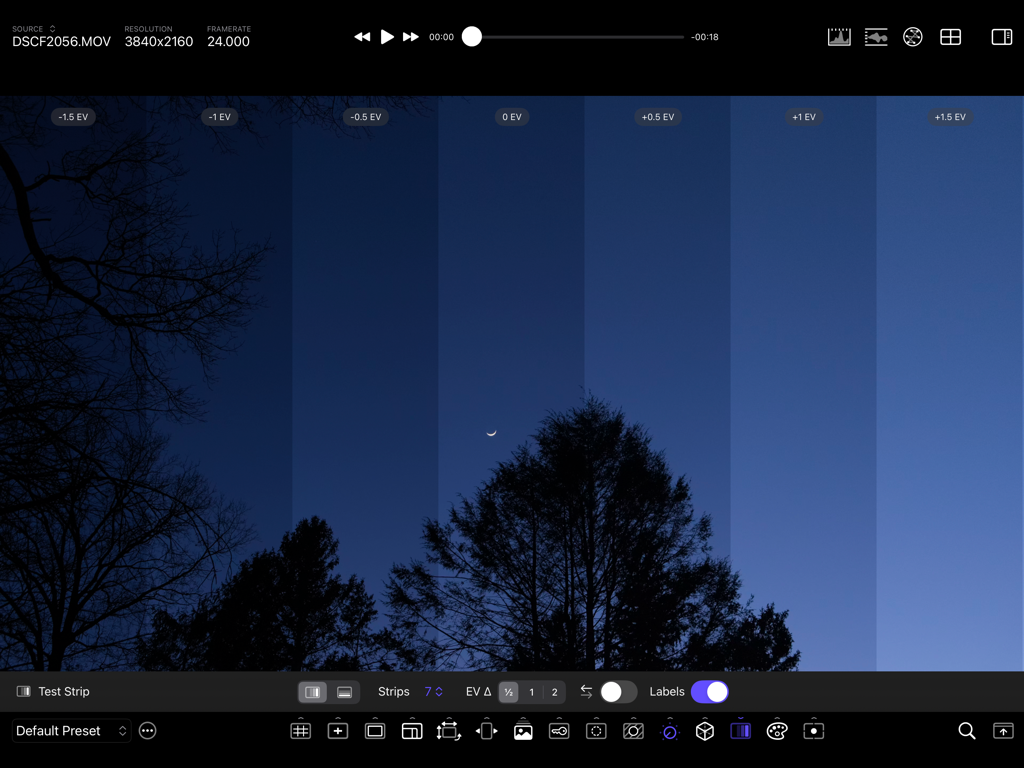Open the source file selector for DSCF2056.MOV
This screenshot has height=768, width=1024.
[x=60, y=35]
